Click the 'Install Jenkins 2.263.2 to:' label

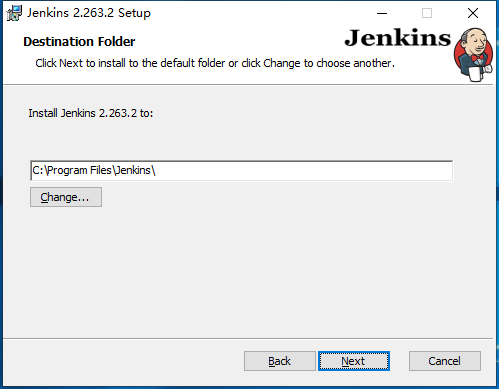[91, 113]
